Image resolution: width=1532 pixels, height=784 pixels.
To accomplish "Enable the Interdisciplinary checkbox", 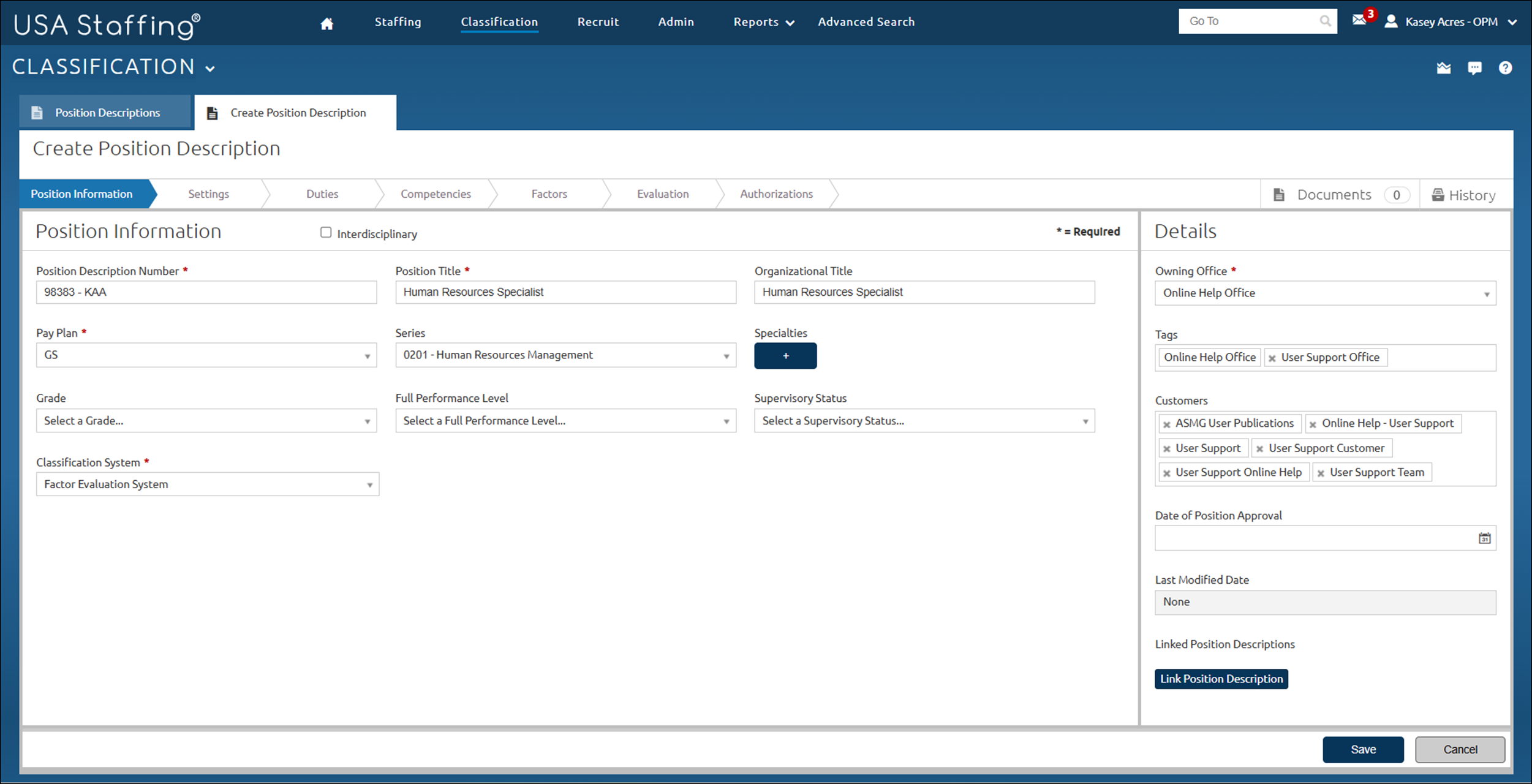I will click(326, 233).
